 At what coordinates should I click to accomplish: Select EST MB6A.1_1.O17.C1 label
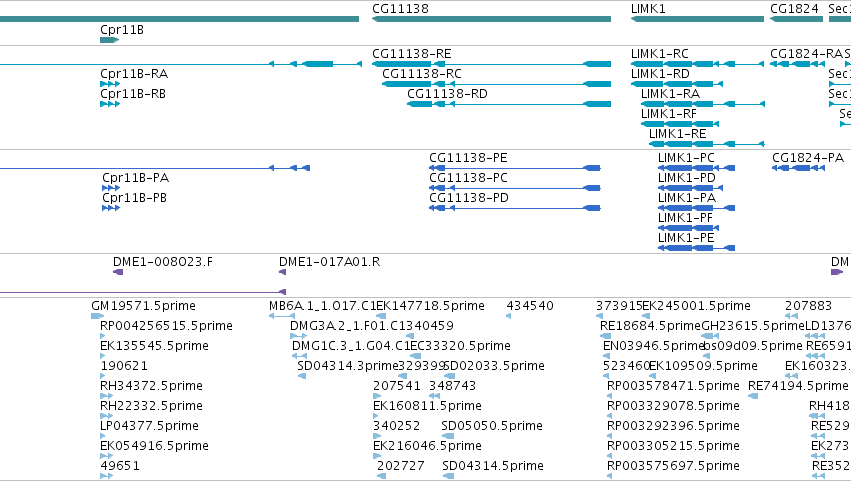click(x=322, y=306)
